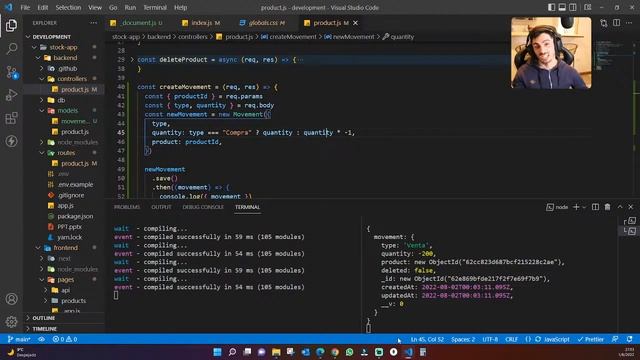Open the Selection menu
The image size is (640, 360).
pos(68,7)
